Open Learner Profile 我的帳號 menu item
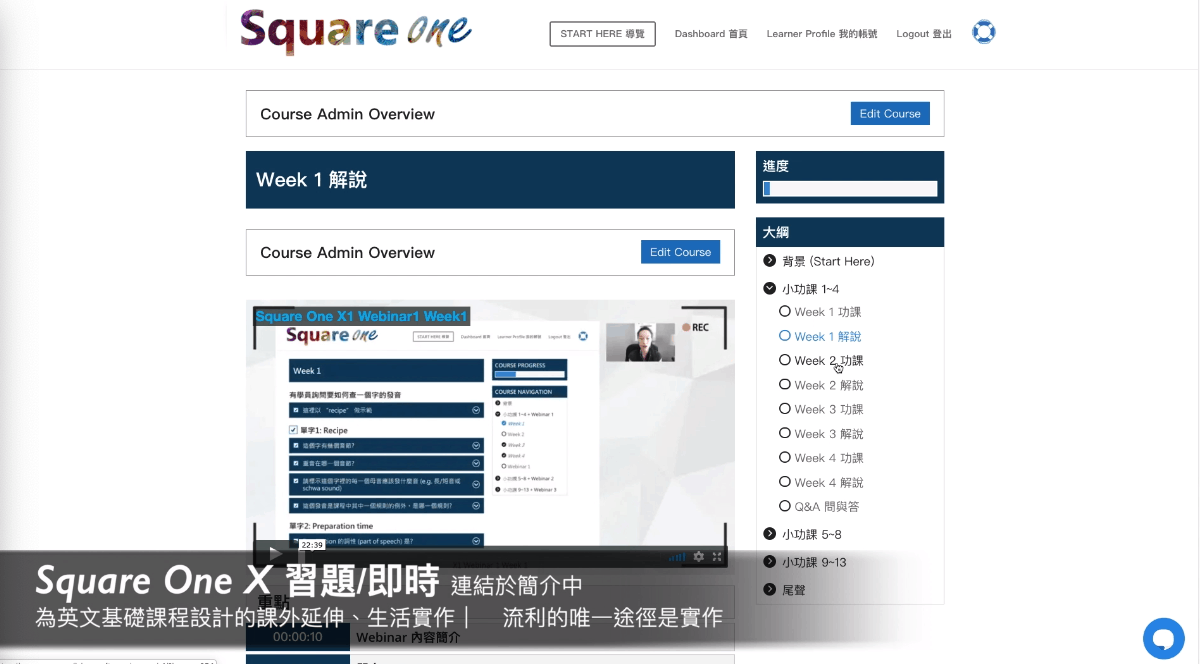 point(821,34)
